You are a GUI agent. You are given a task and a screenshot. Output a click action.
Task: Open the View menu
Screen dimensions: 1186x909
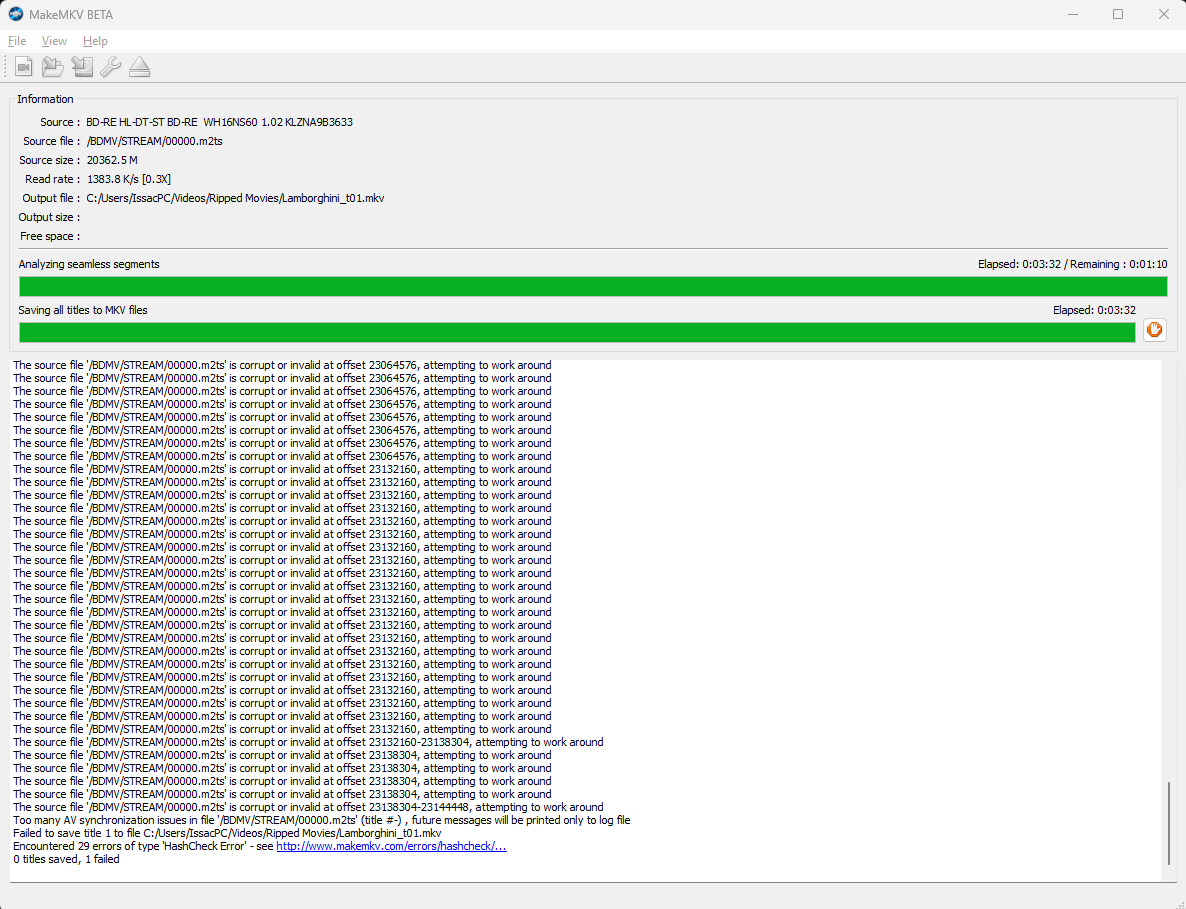tap(54, 41)
